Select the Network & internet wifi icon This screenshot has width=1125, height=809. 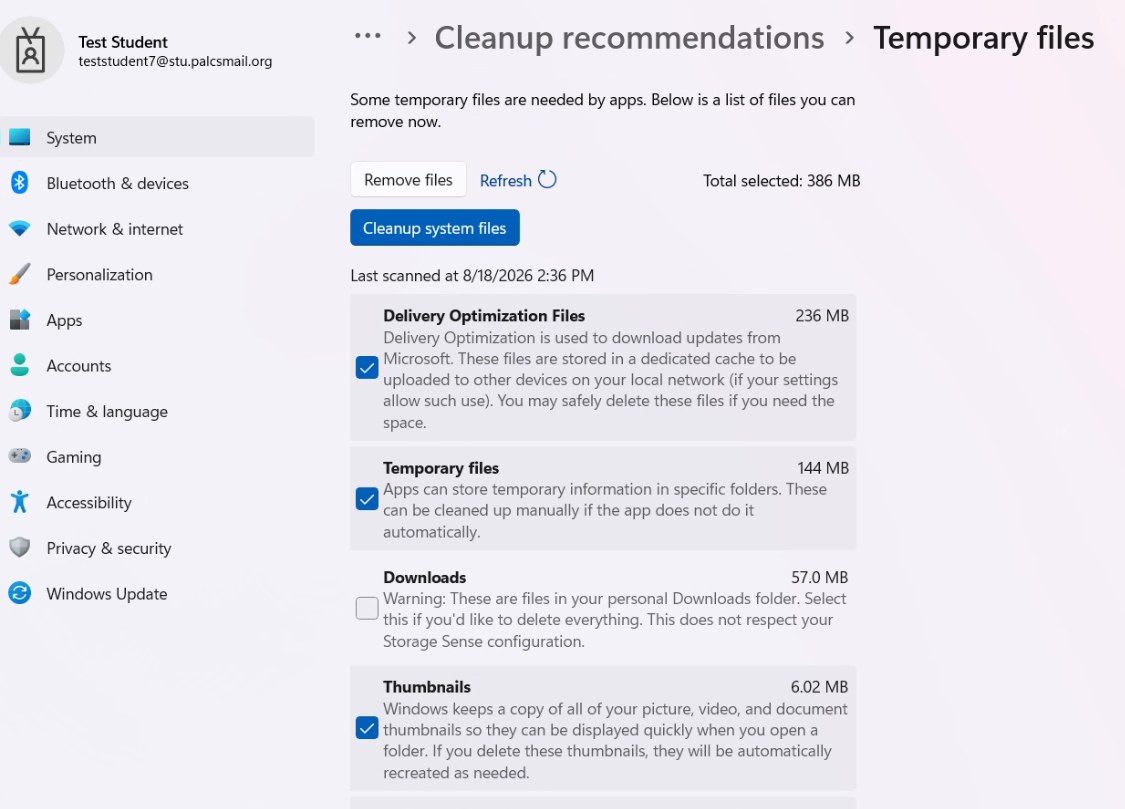(x=19, y=229)
